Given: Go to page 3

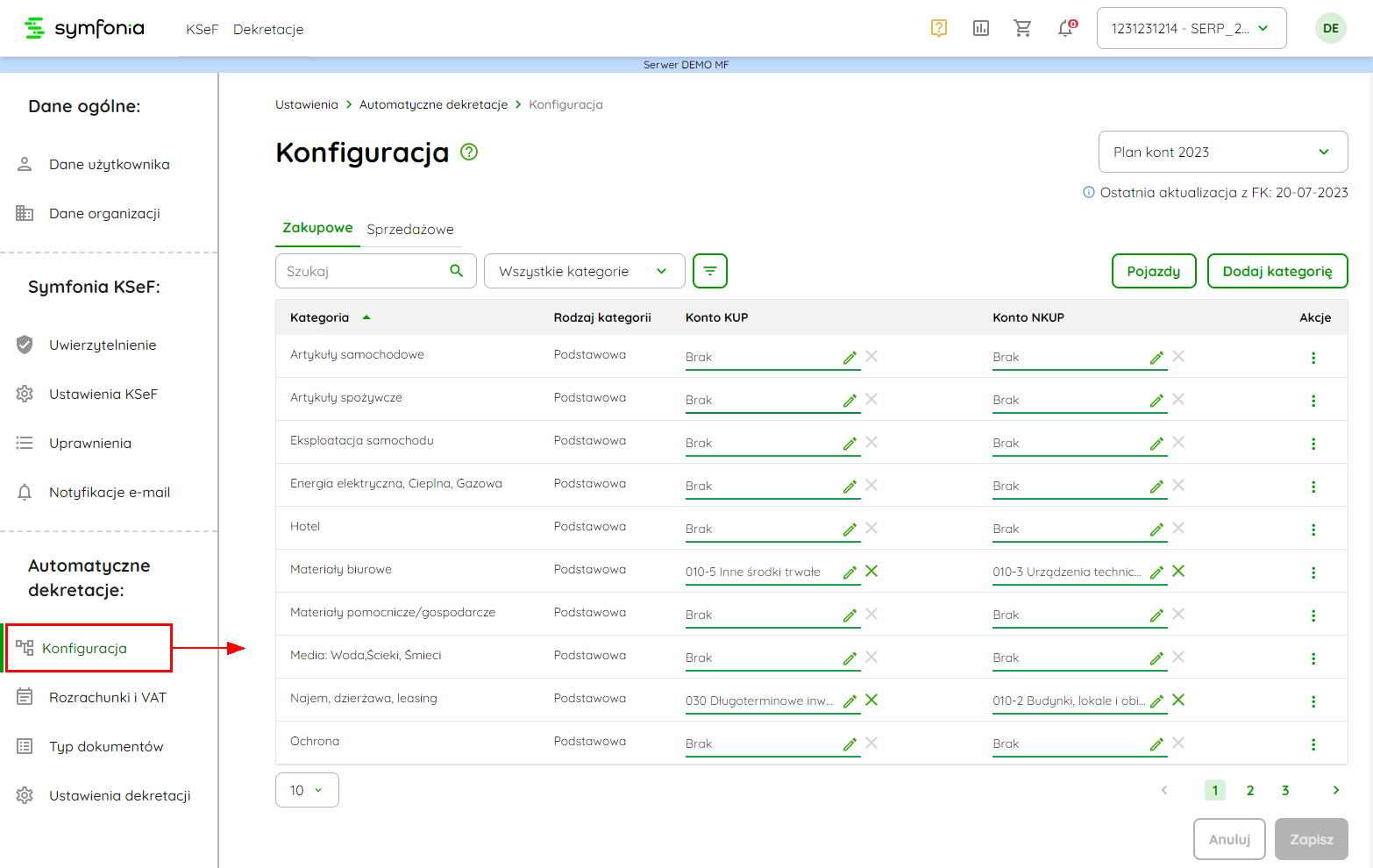Looking at the screenshot, I should (1285, 790).
